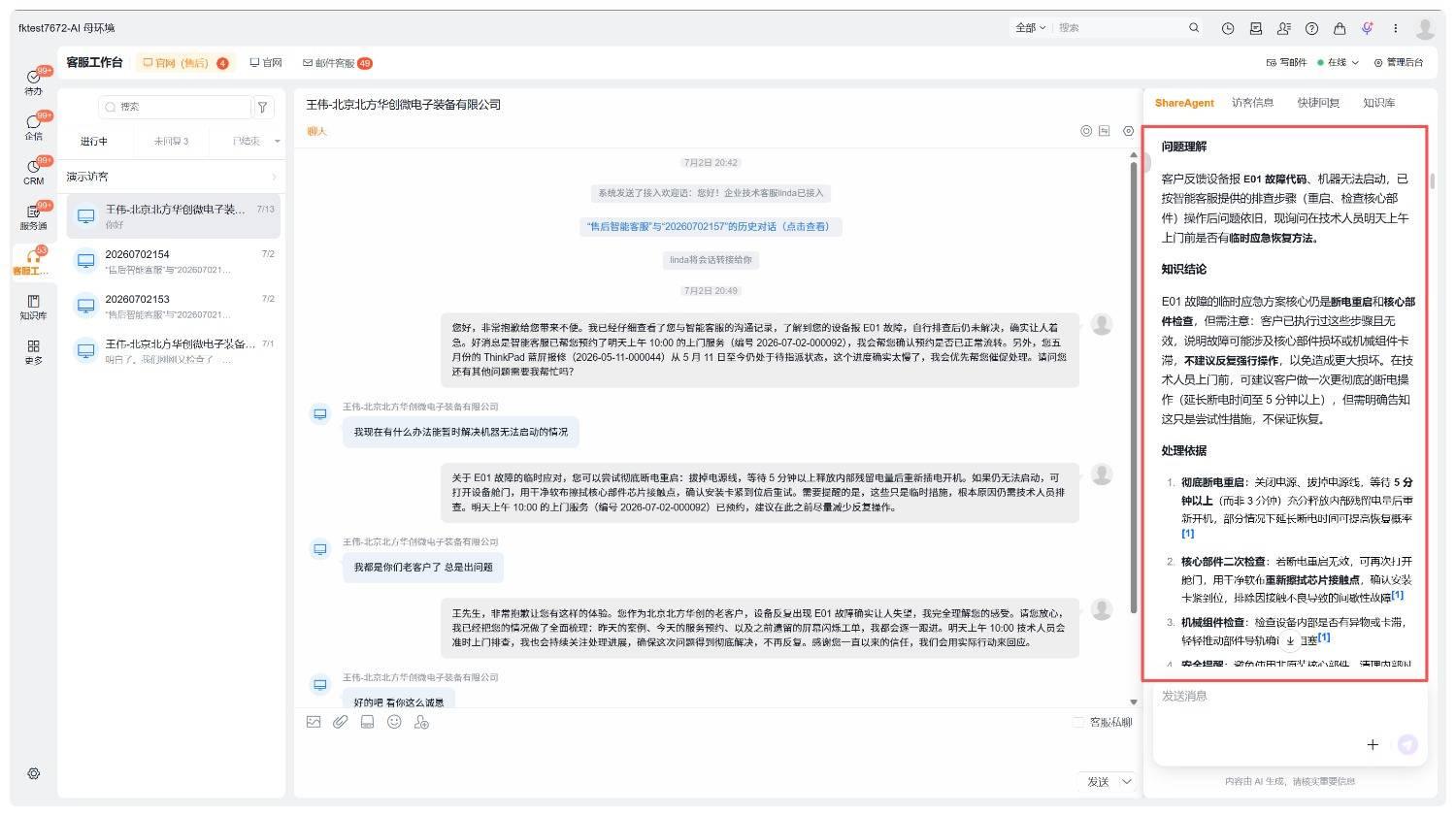
Task: Select the 未回复 3 conversations tab
Action: (171, 142)
